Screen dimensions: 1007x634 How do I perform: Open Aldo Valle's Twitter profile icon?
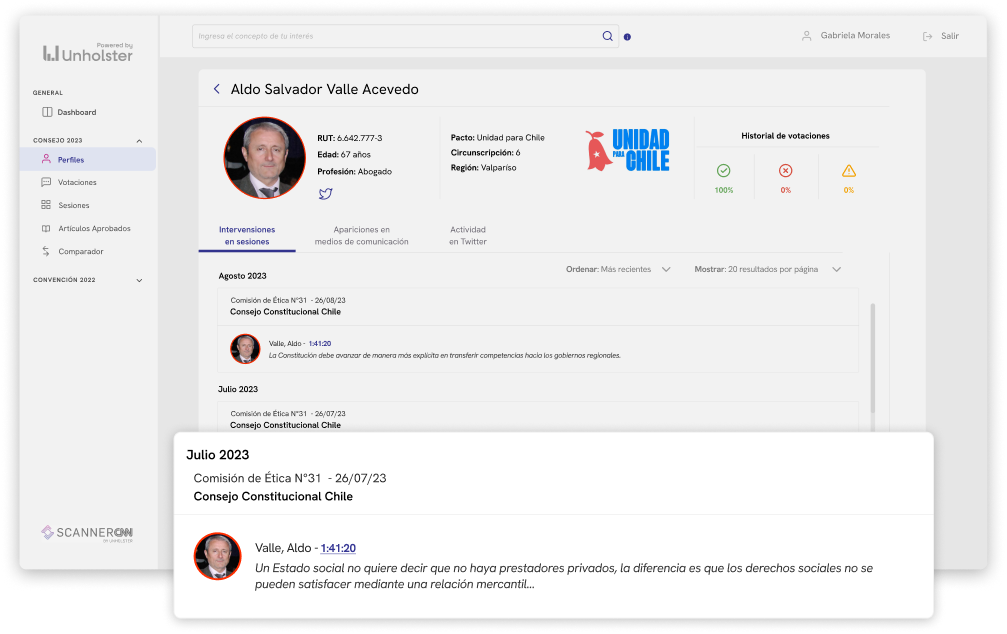325,193
